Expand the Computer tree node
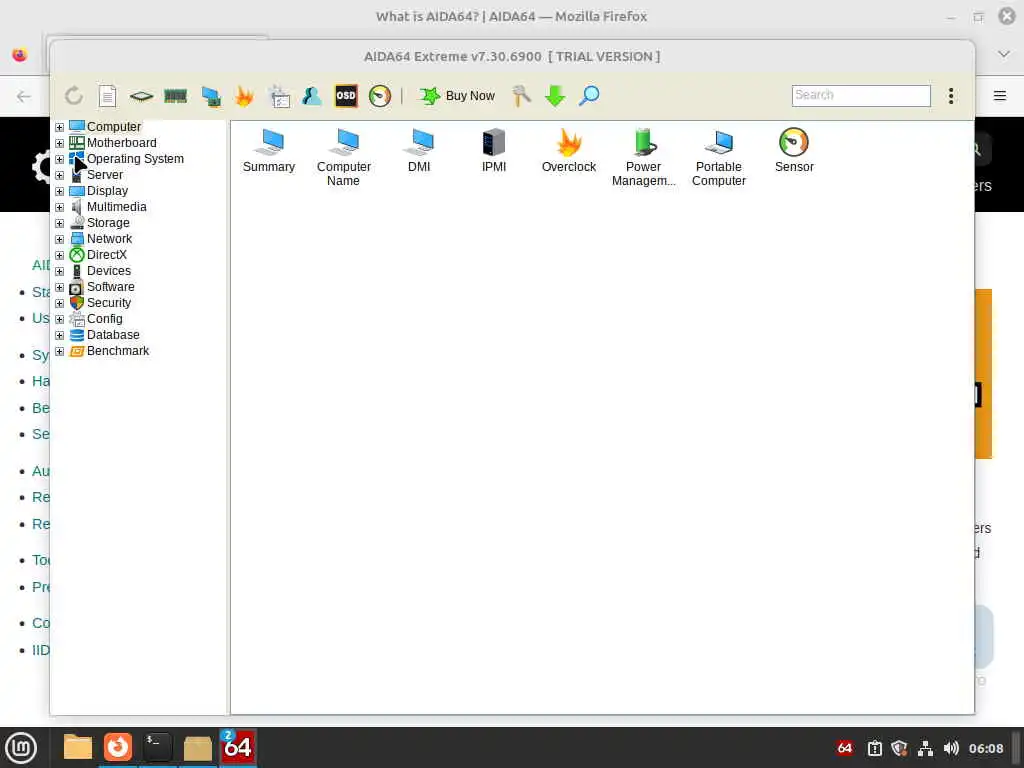The width and height of the screenshot is (1024, 768). [59, 127]
